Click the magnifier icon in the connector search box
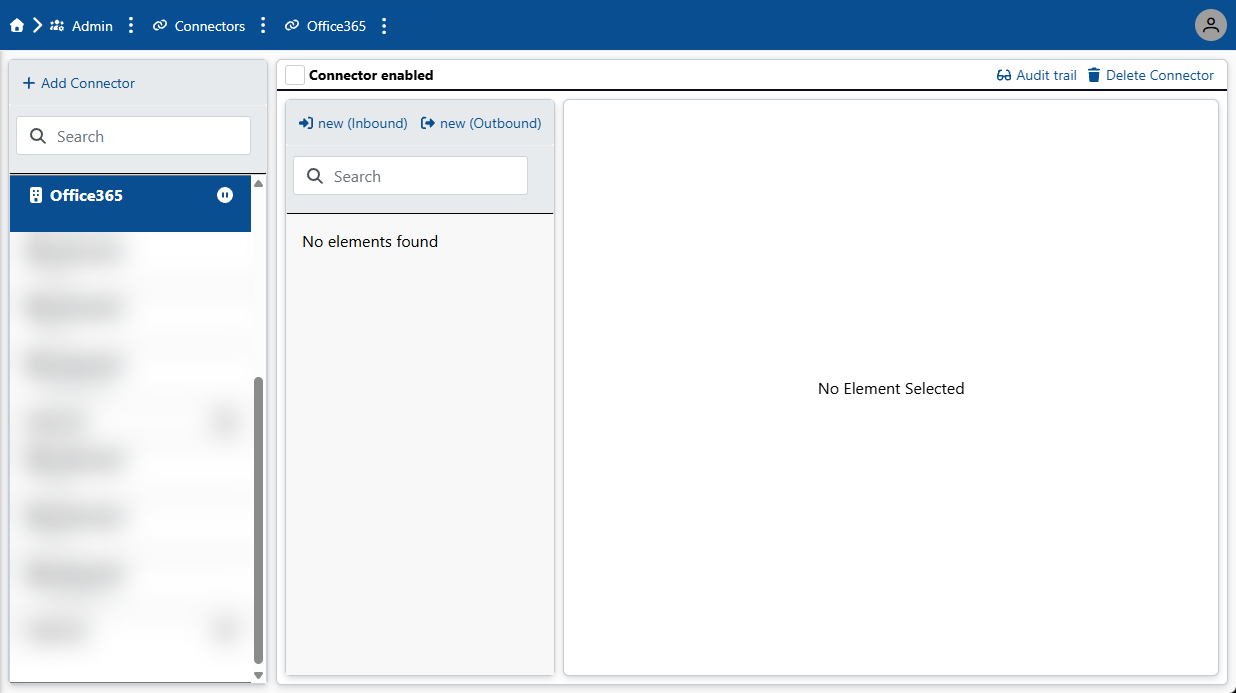 tap(38, 135)
